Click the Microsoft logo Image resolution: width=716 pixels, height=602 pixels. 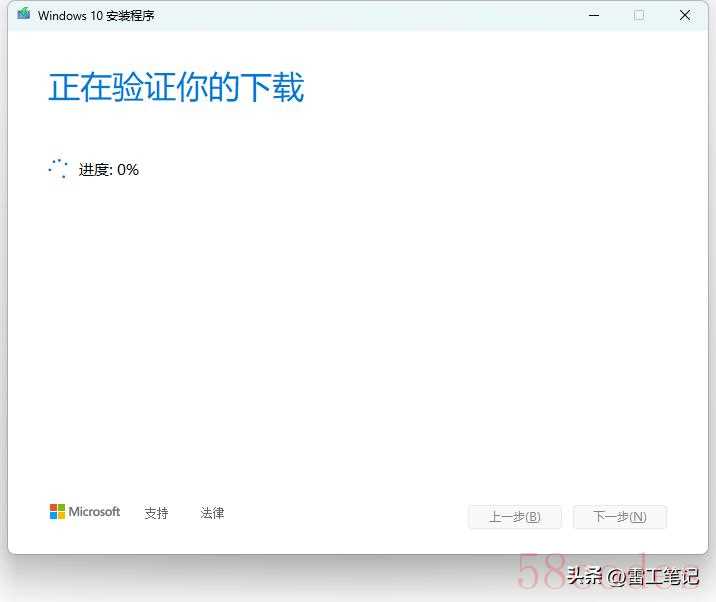coord(85,512)
